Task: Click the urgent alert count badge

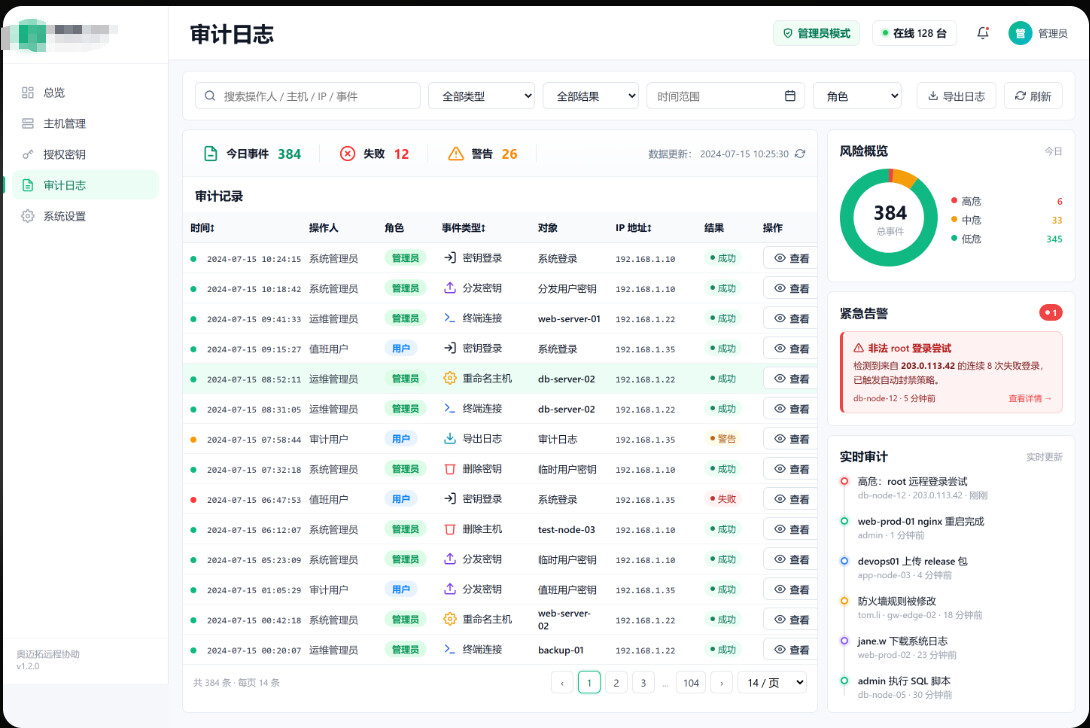Action: pos(1050,313)
